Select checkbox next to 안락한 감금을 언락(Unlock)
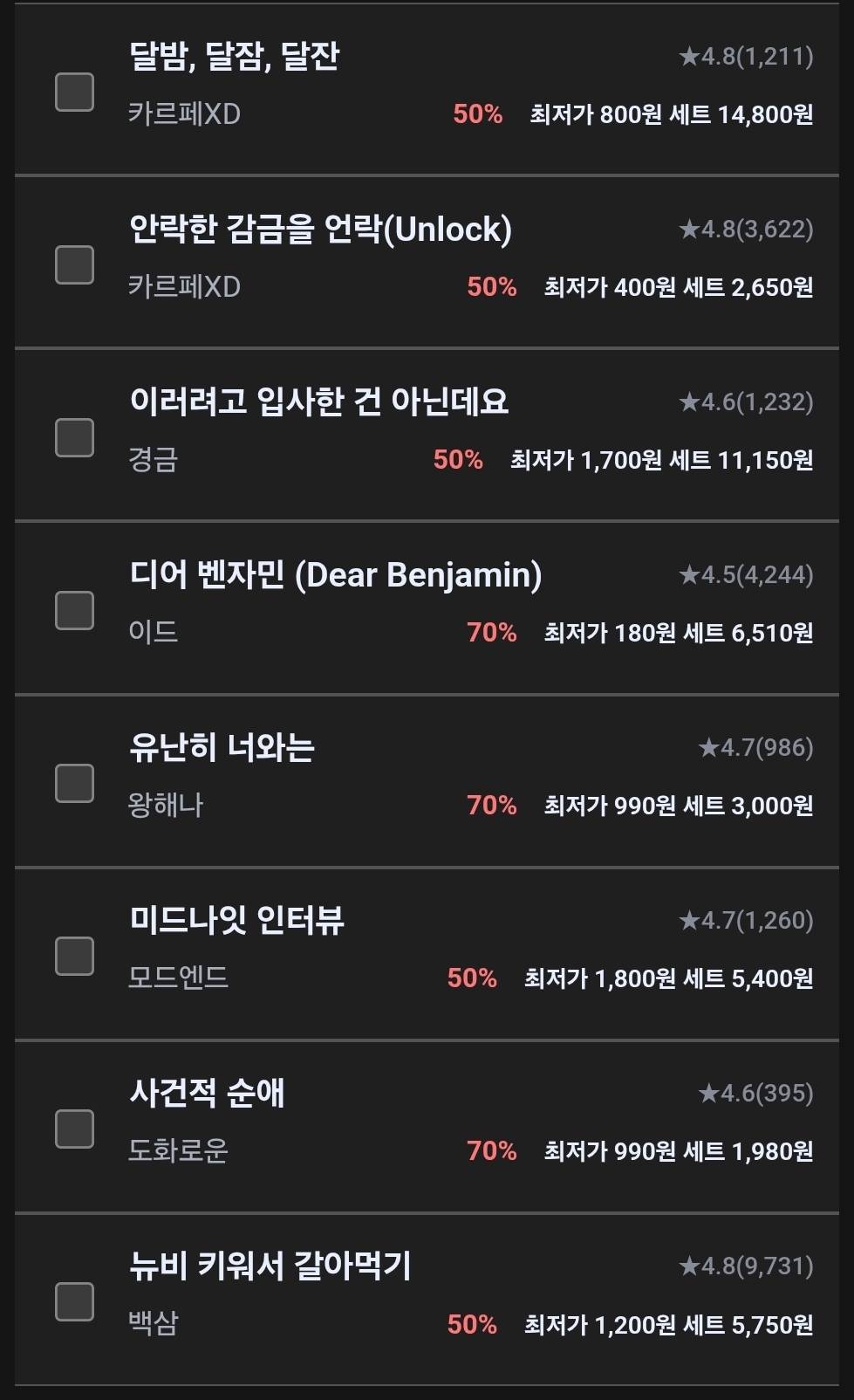This screenshot has height=1400, width=854. [x=74, y=264]
